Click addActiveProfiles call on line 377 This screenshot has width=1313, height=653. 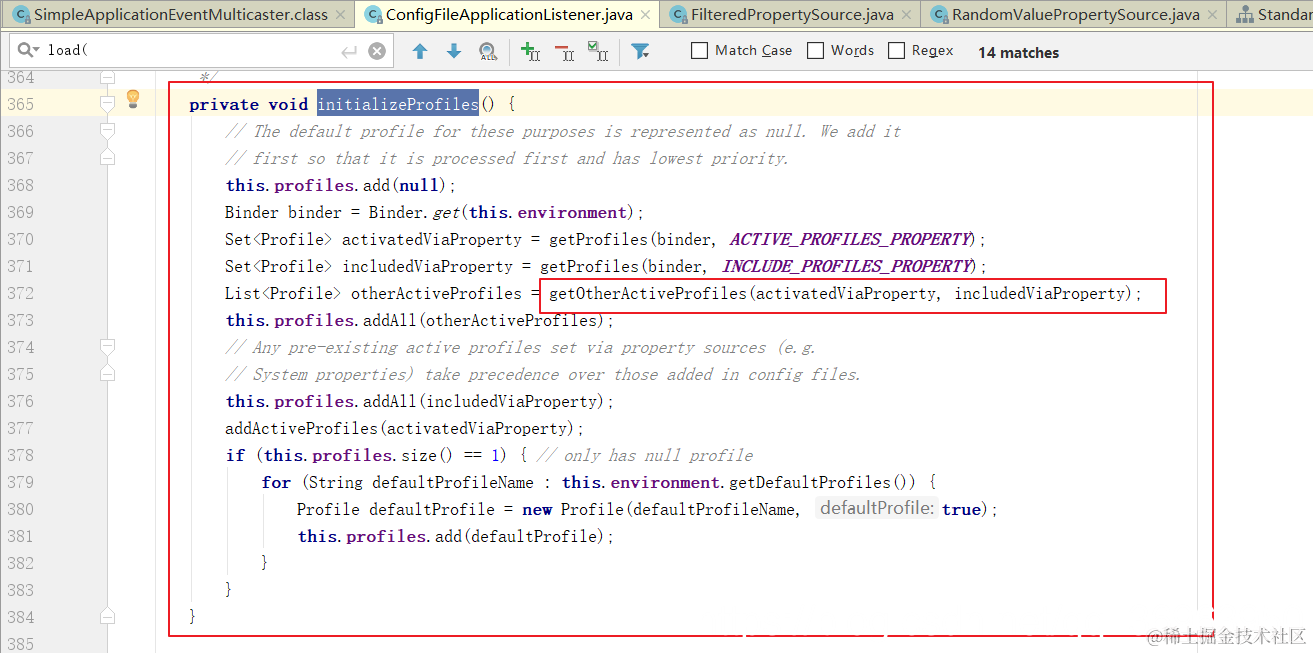pyautogui.click(x=301, y=428)
